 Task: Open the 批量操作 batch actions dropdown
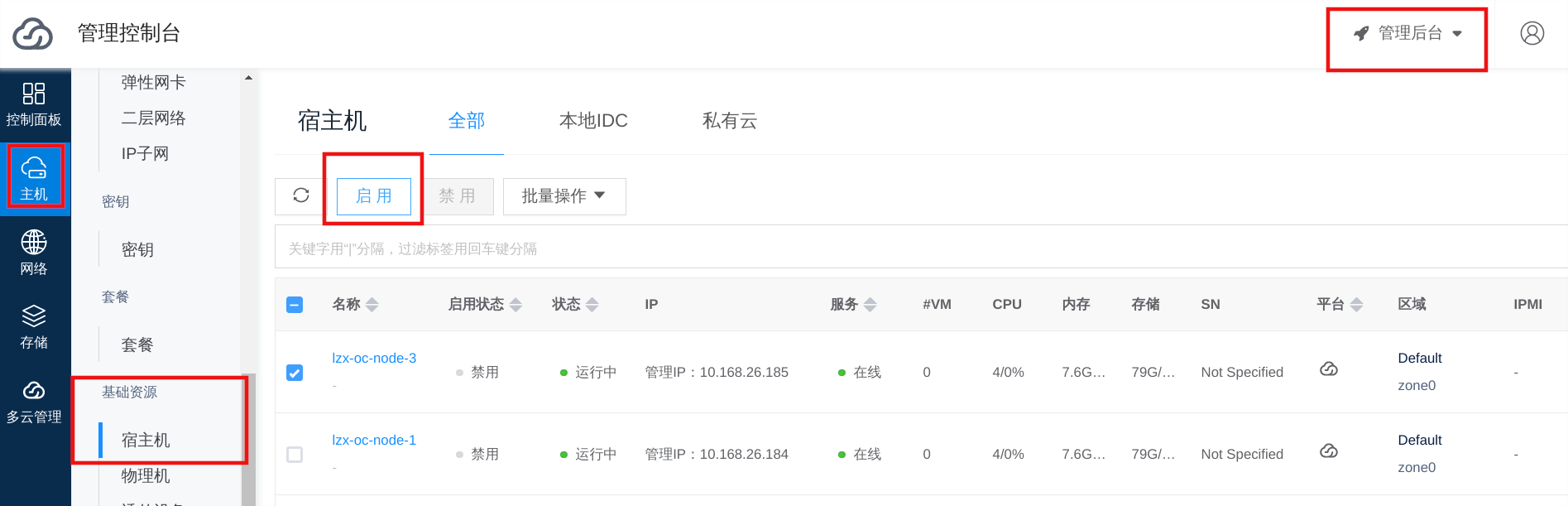tap(563, 196)
